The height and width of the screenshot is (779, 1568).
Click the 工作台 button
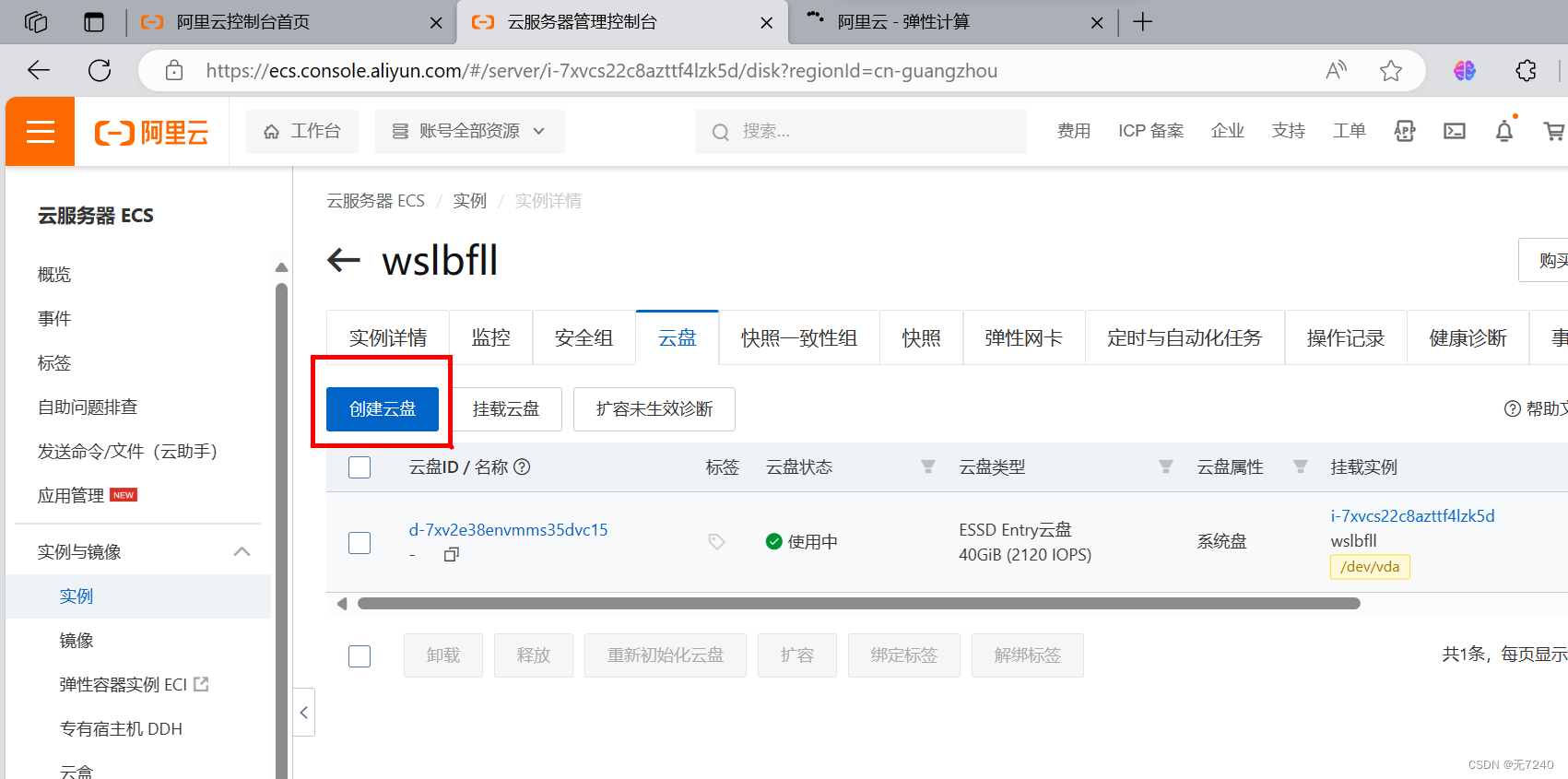coord(302,131)
